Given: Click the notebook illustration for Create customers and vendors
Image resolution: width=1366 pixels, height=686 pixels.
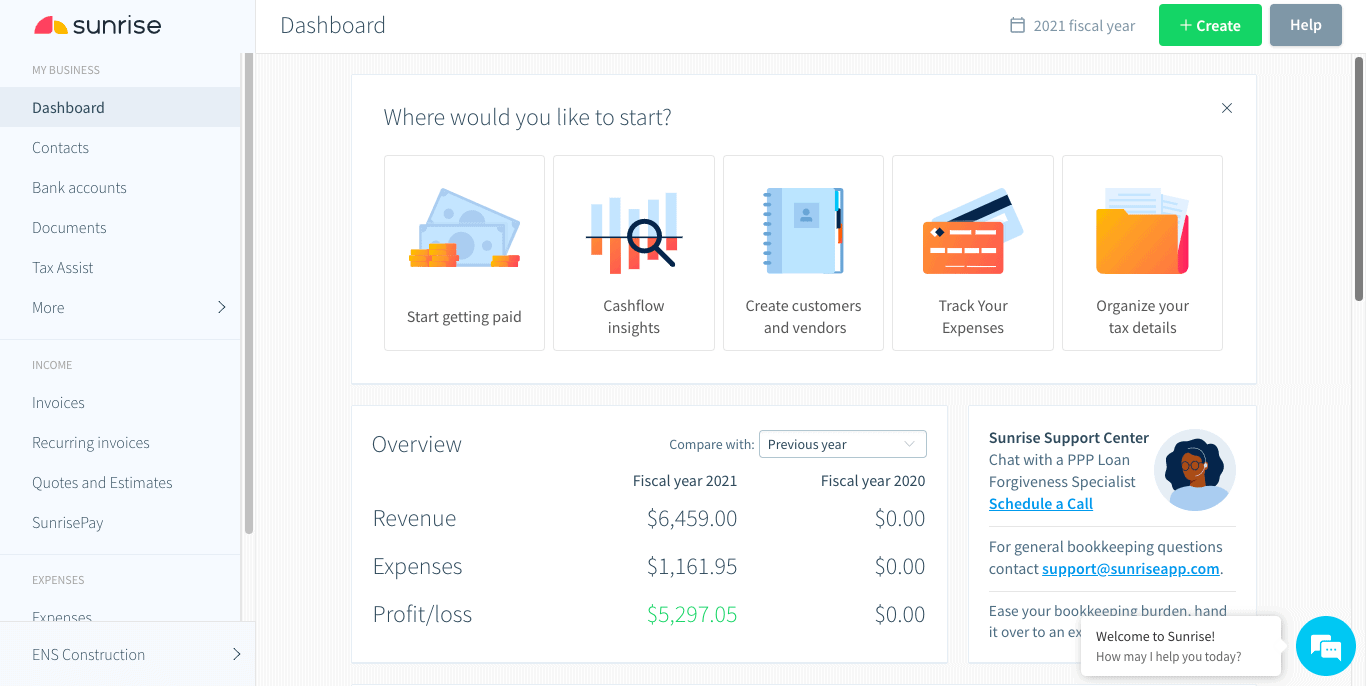Looking at the screenshot, I should [x=804, y=231].
